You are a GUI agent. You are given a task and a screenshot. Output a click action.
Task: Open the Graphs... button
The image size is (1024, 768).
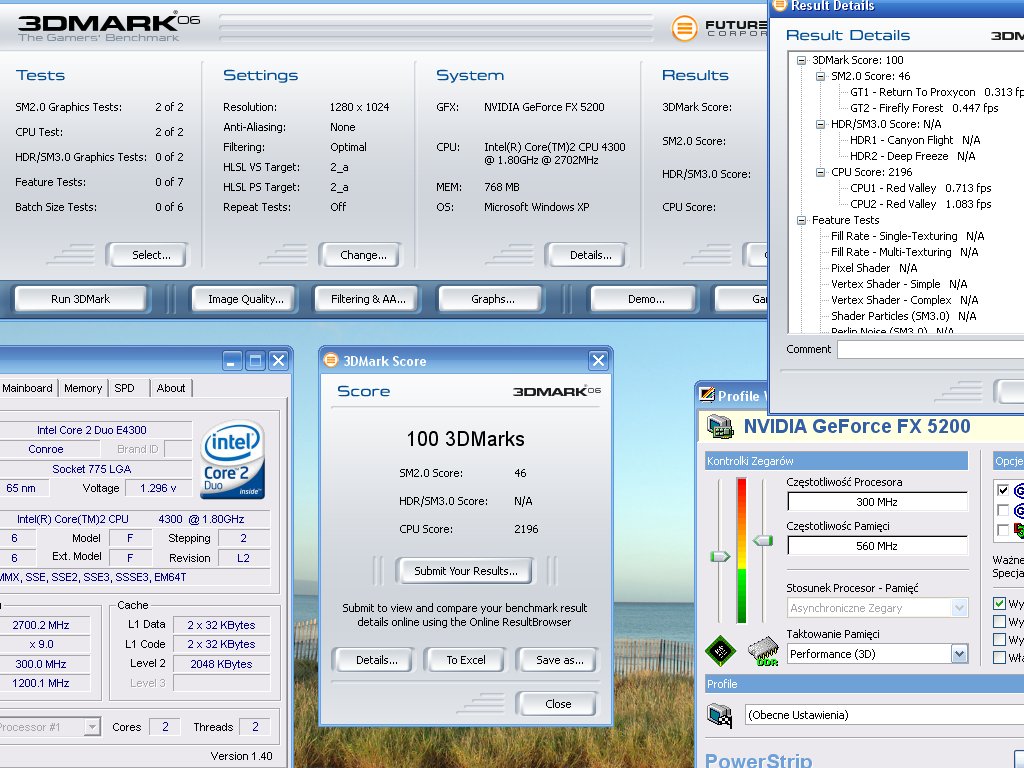click(x=492, y=299)
